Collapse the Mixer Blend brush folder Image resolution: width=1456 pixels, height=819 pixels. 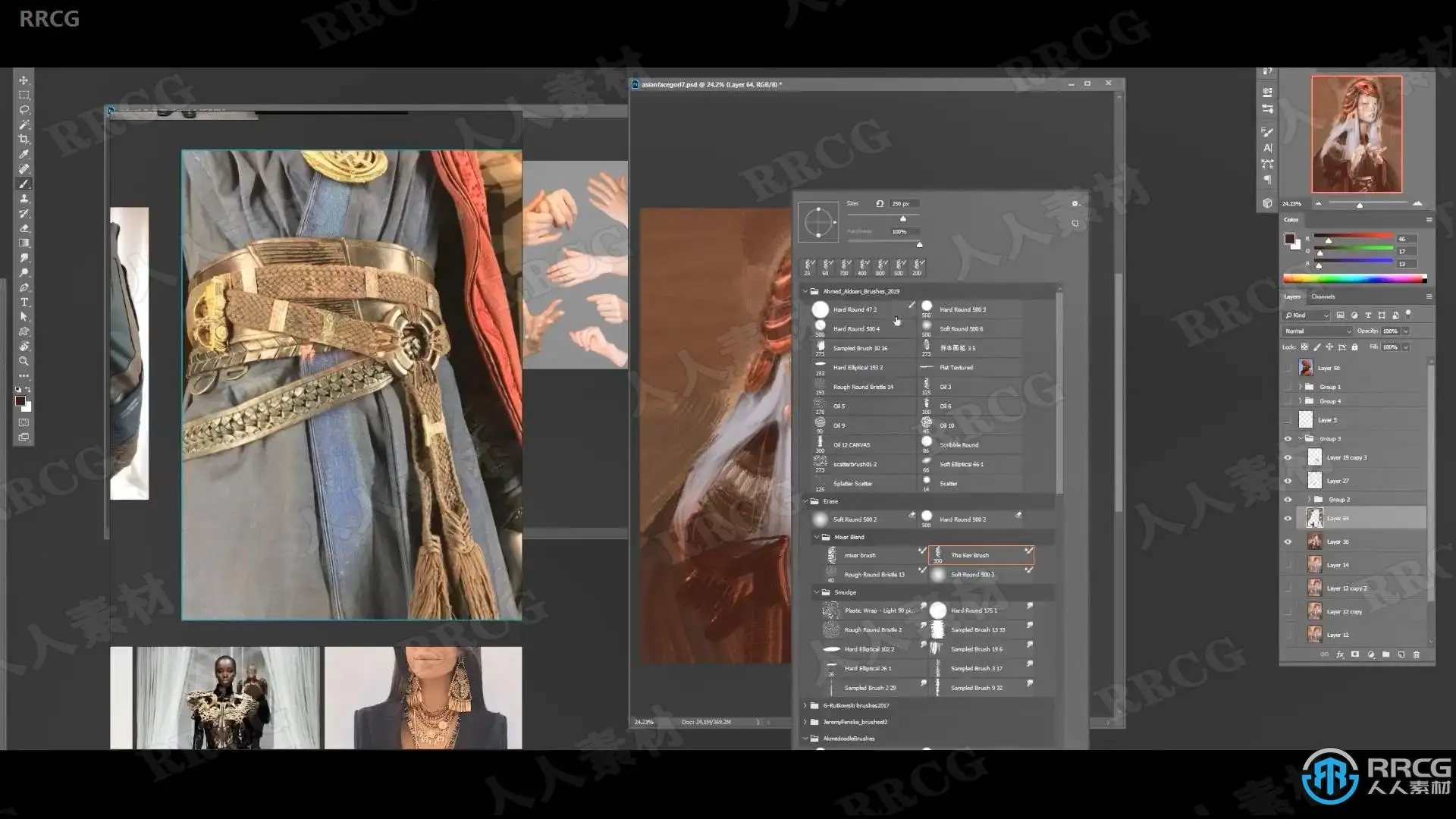click(817, 537)
